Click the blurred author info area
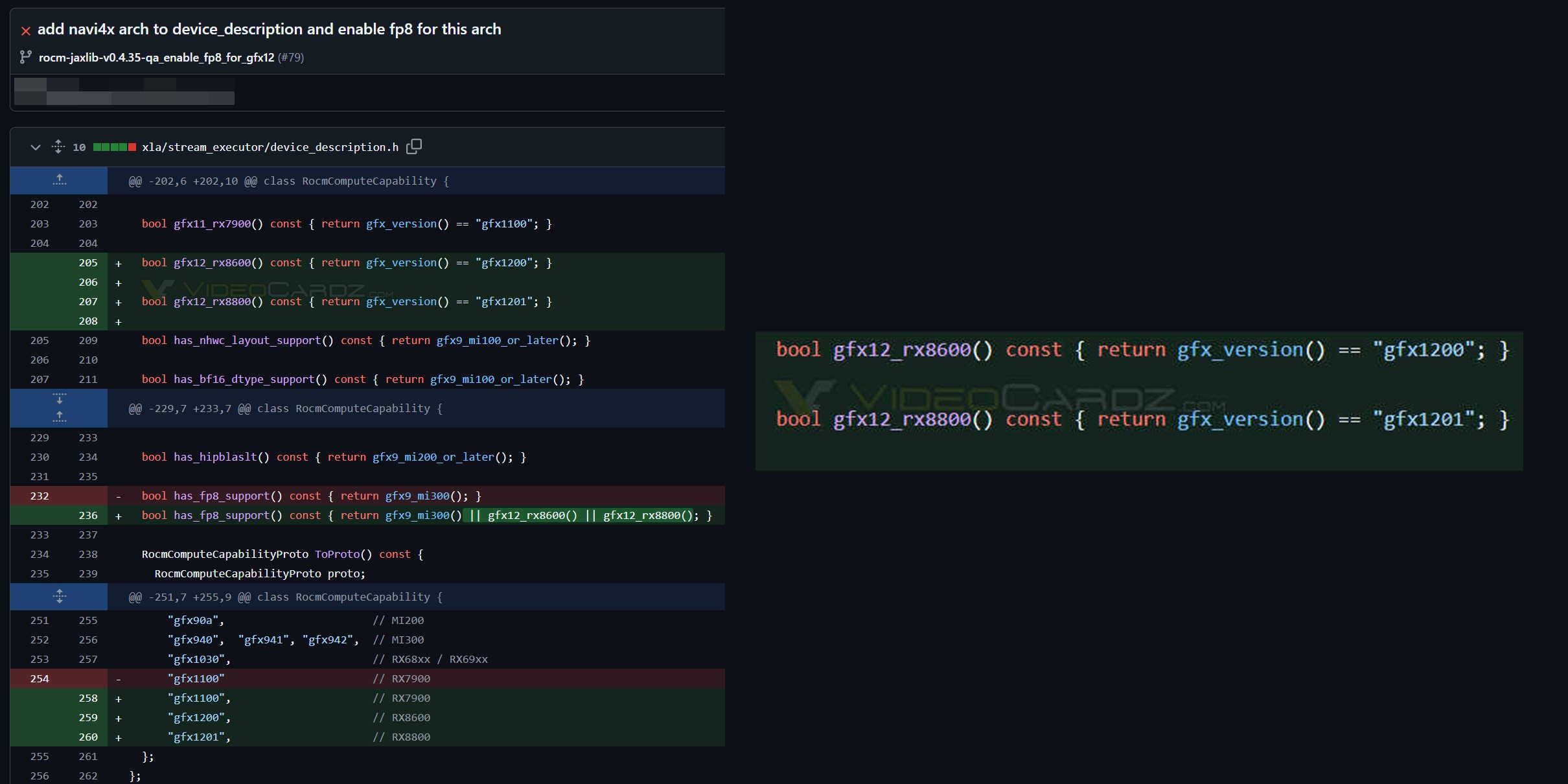This screenshot has width=1568, height=784. [x=124, y=91]
